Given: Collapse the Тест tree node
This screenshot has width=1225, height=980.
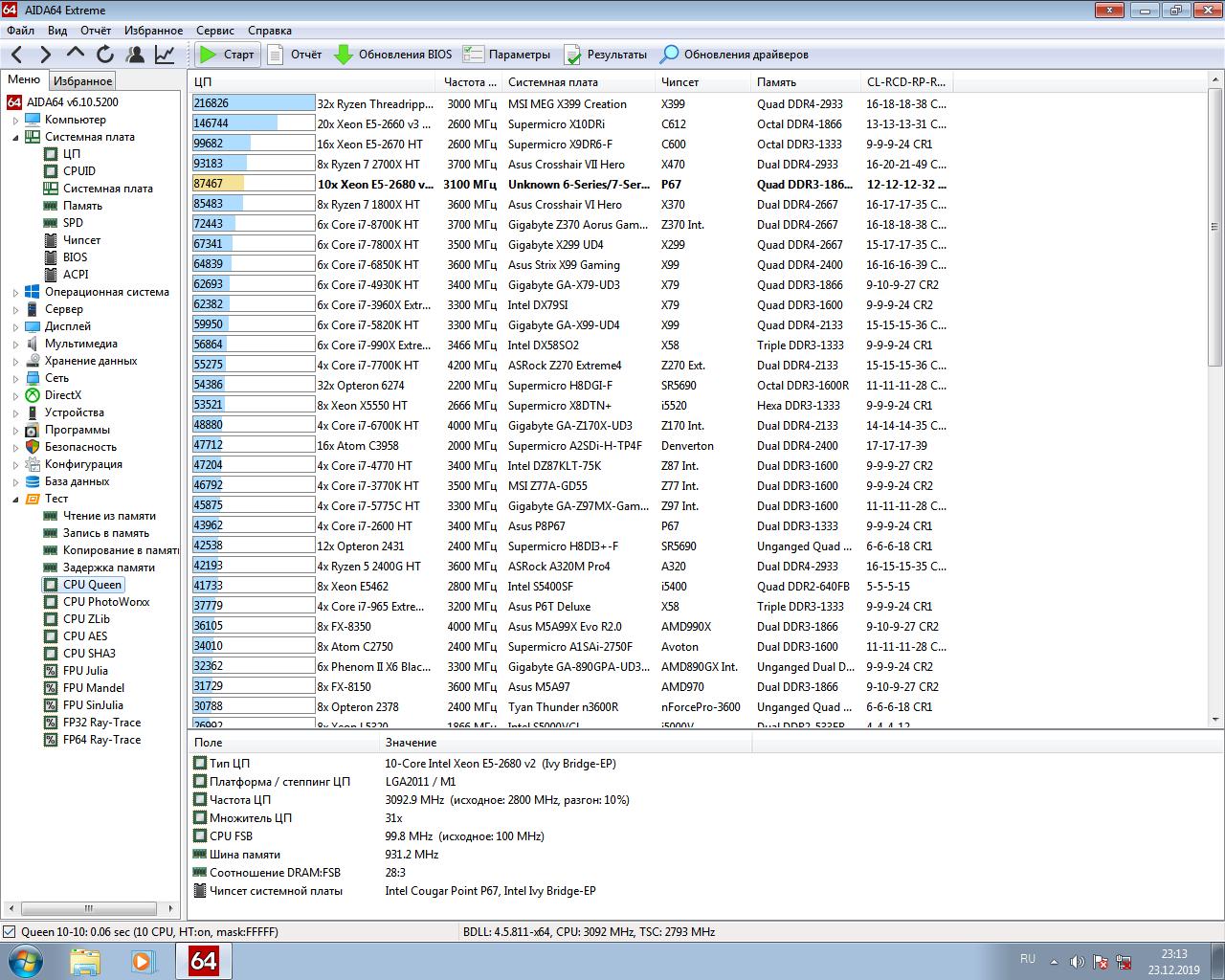Looking at the screenshot, I should pos(15,499).
